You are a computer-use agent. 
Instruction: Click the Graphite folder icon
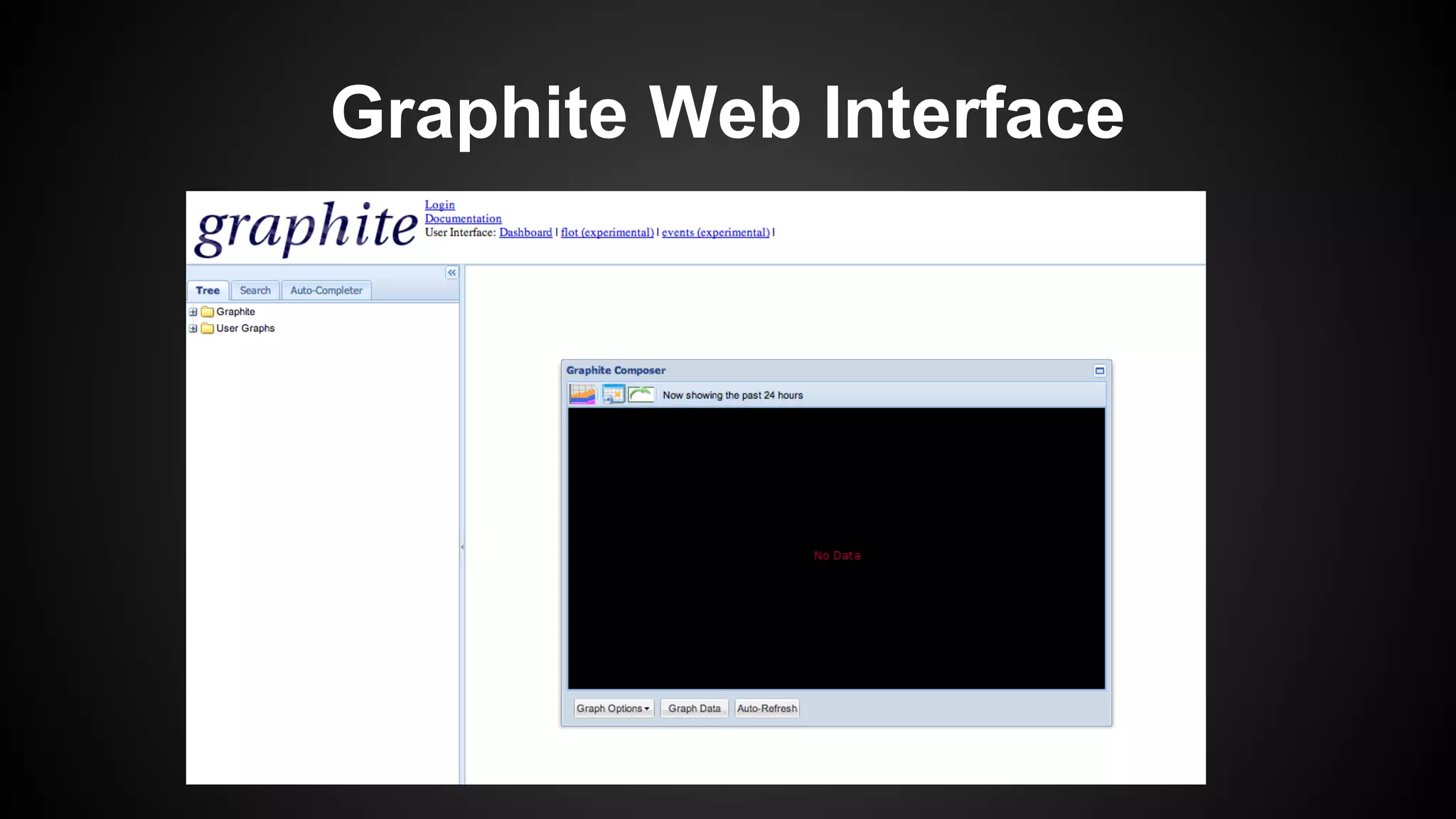pos(208,312)
